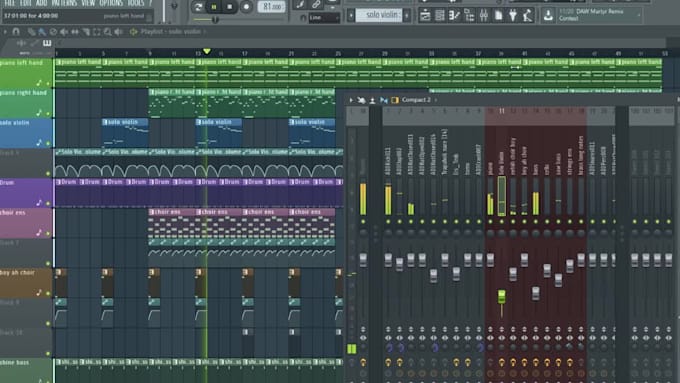
Task: Select next pattern with the right arrow
Action: tap(407, 16)
